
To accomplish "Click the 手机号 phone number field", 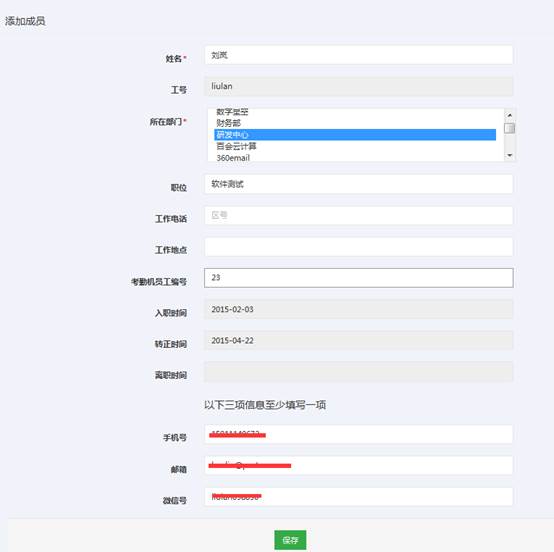I will 358,434.
